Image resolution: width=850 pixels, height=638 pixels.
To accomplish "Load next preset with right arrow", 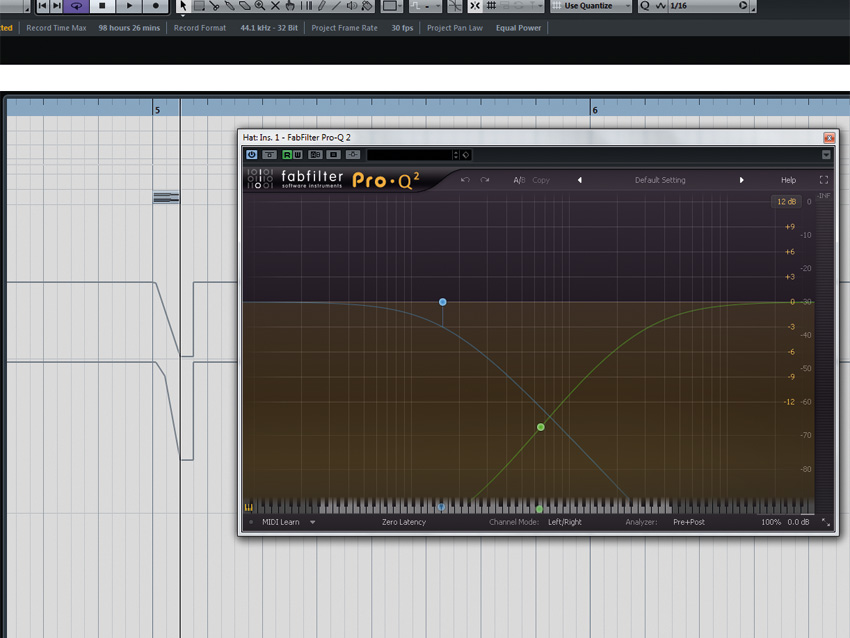I will pos(742,180).
